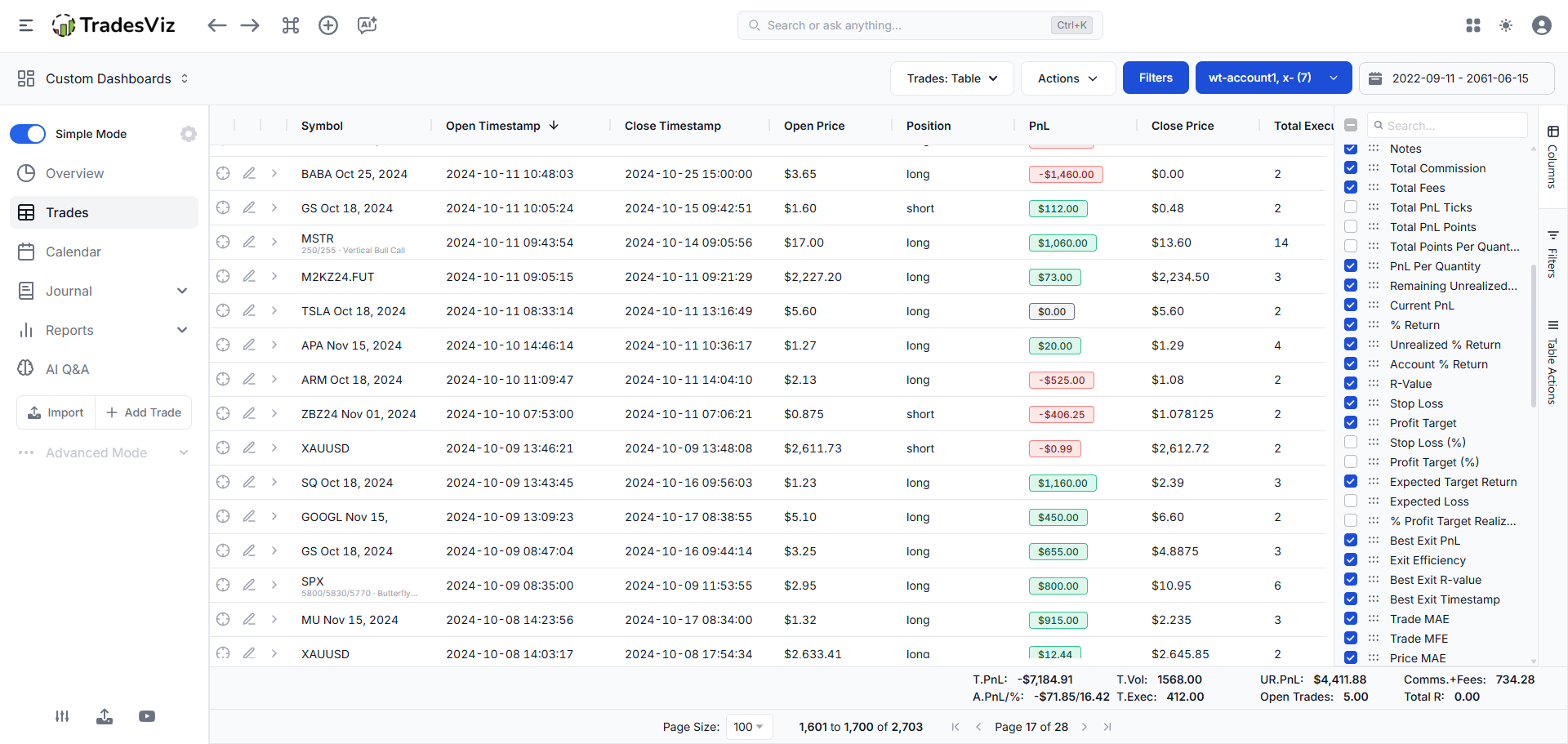This screenshot has width=1568, height=744.
Task: Go back with the left arrow
Action: coord(216,25)
